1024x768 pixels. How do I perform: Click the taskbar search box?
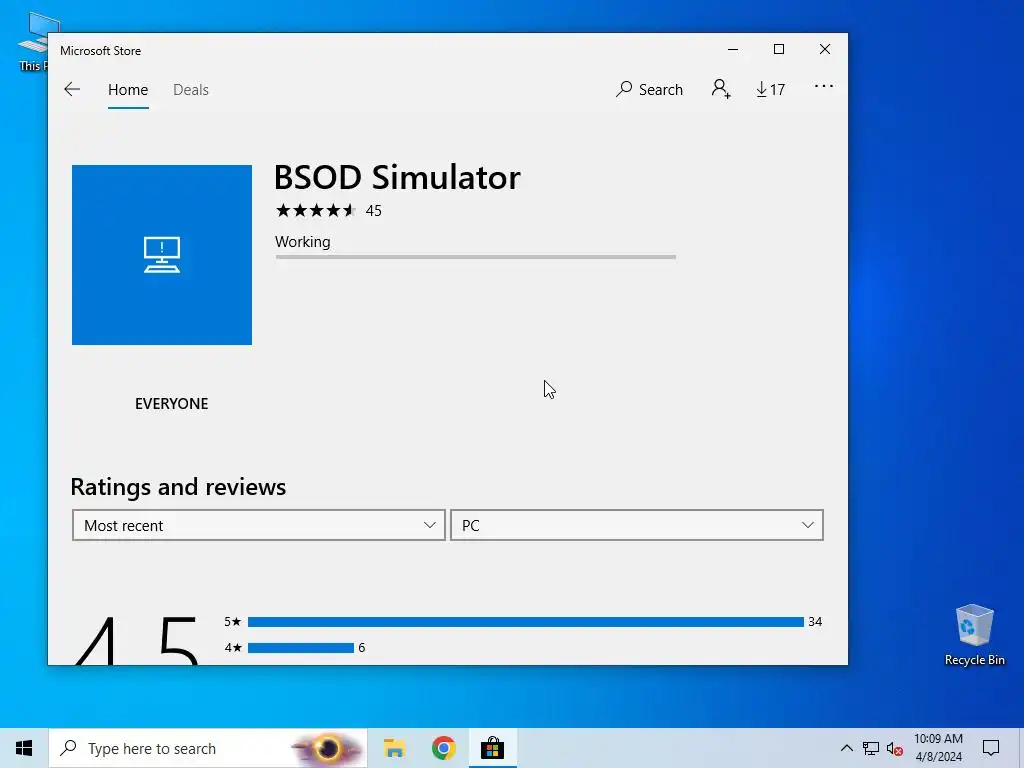[208, 748]
